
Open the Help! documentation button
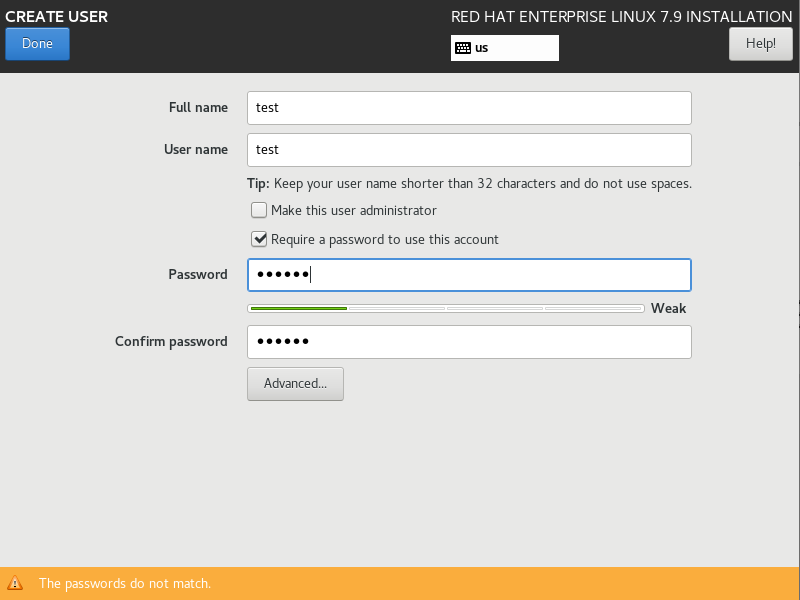pos(761,44)
